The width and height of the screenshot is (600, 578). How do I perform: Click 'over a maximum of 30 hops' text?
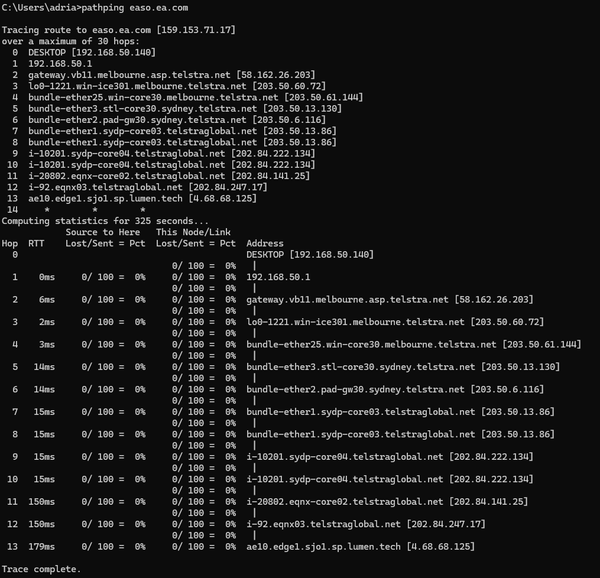[70, 41]
